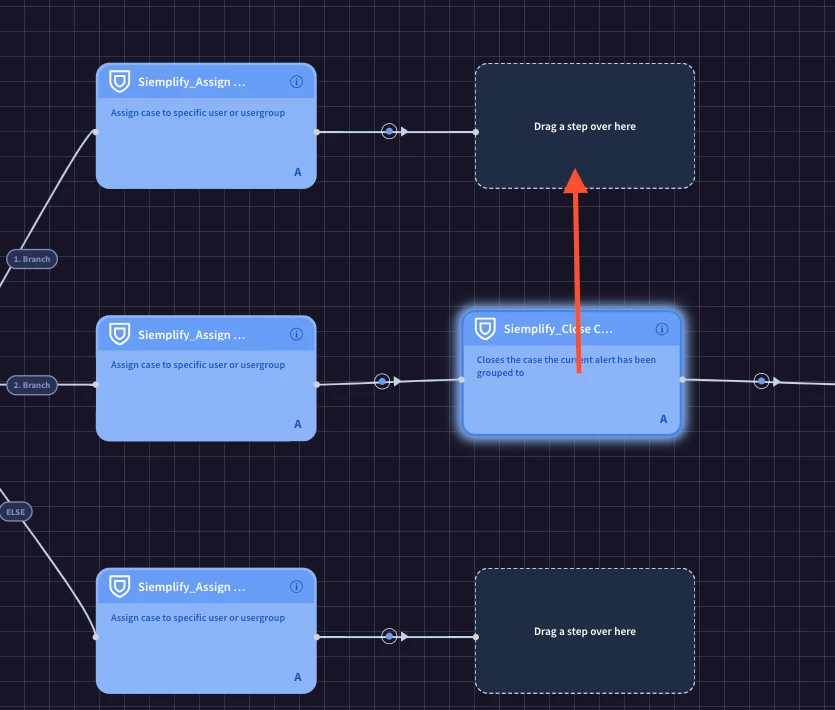Click connector circle right of Close Case step
The image size is (835, 710).
point(762,381)
